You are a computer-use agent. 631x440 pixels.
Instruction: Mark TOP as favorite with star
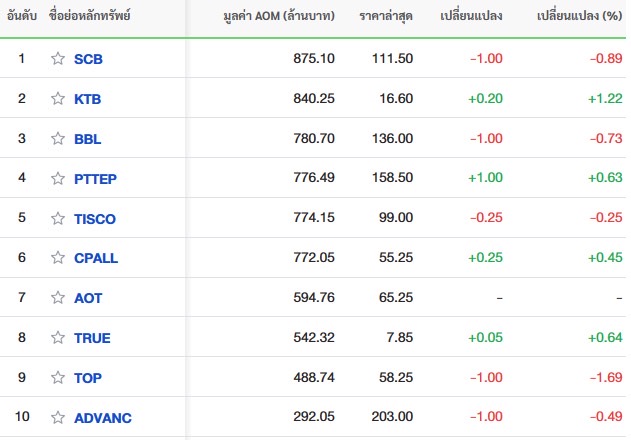pyautogui.click(x=58, y=377)
